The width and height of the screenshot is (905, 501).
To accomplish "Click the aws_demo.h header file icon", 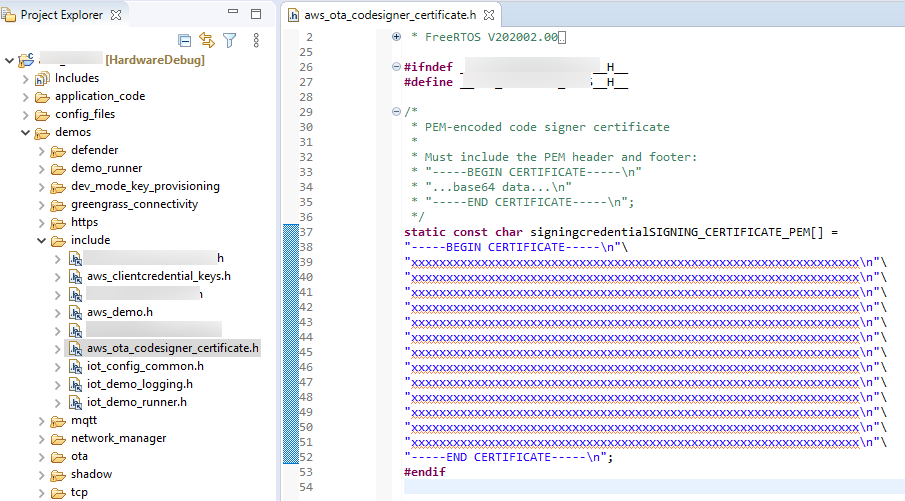I will [x=76, y=312].
